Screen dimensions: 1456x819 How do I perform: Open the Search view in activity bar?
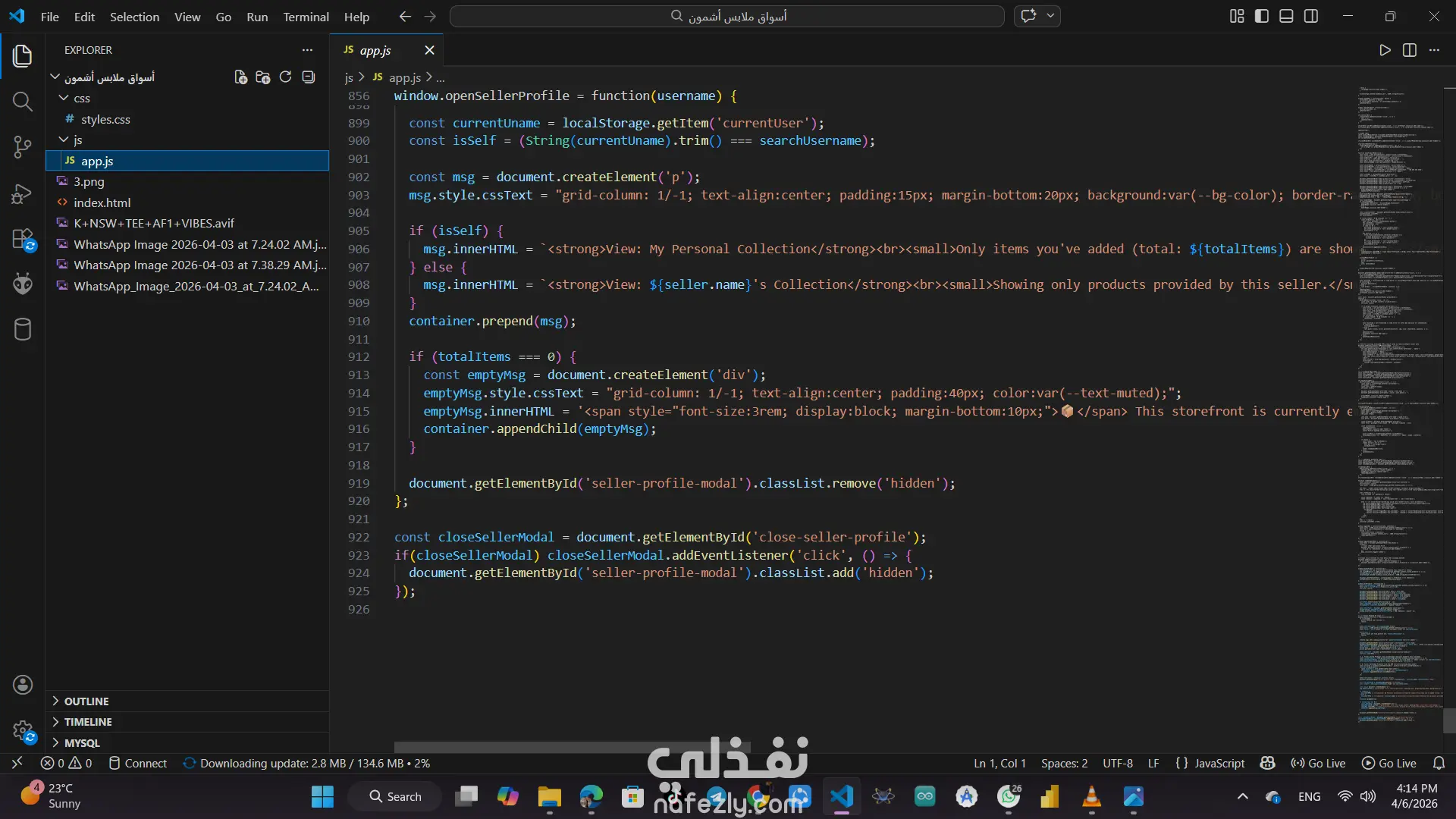(23, 102)
